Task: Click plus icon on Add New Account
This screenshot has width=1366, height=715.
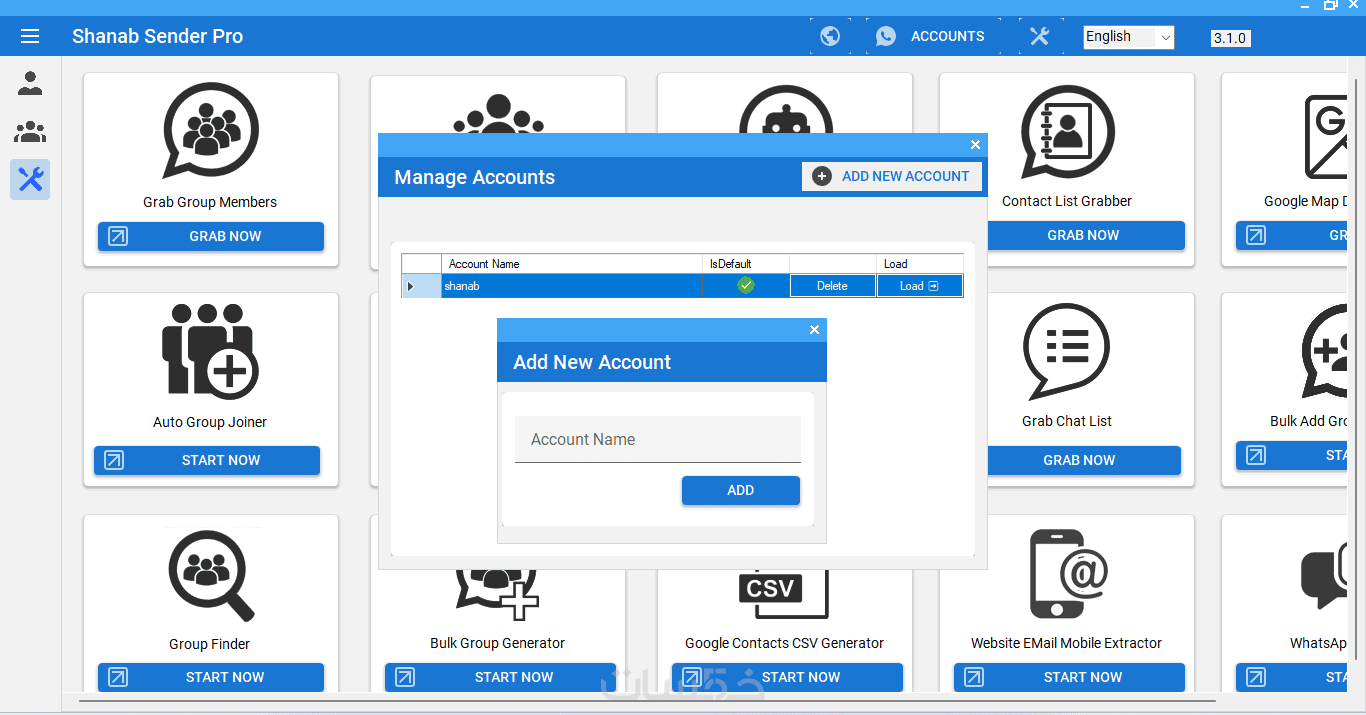Action: click(x=822, y=176)
